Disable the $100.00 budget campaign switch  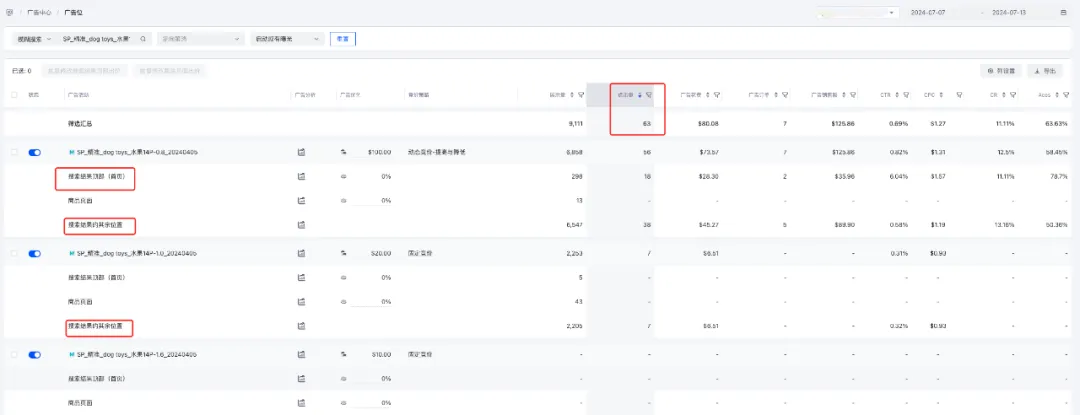(x=34, y=152)
